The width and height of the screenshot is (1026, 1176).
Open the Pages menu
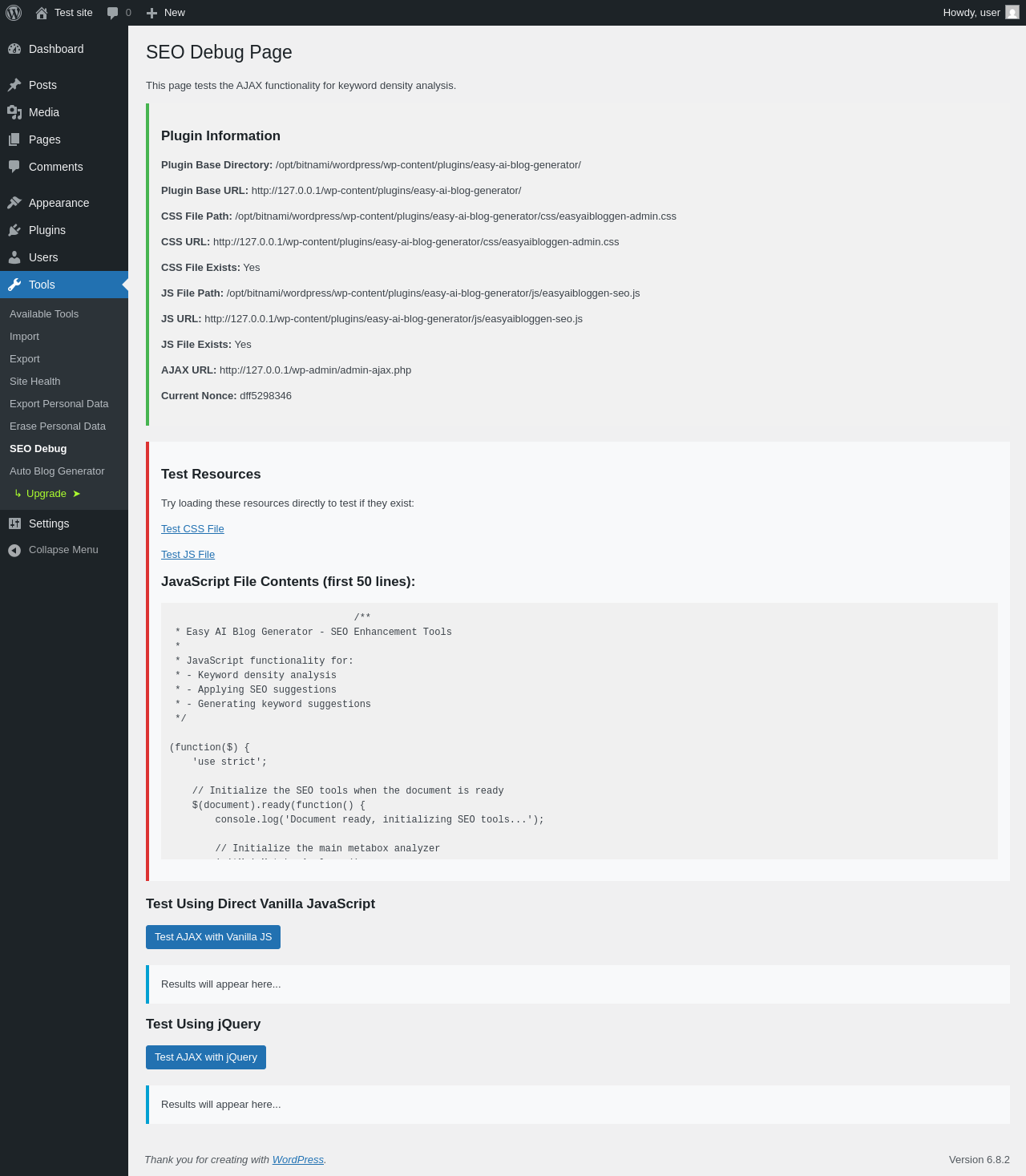pos(64,139)
